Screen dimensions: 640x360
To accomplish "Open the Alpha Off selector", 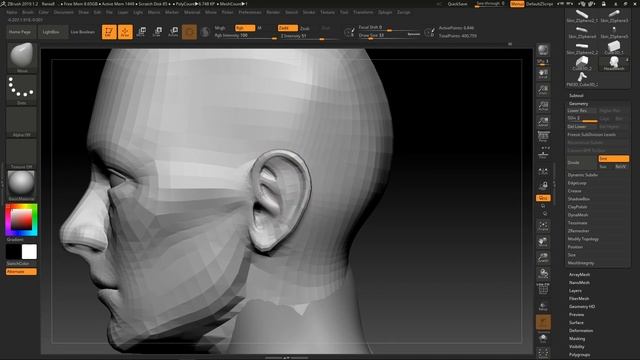I will click(22, 122).
